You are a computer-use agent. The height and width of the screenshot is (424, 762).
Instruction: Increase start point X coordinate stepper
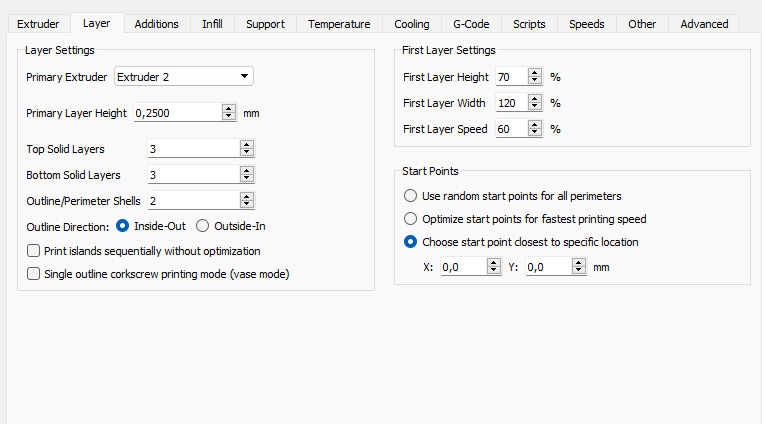click(x=493, y=263)
